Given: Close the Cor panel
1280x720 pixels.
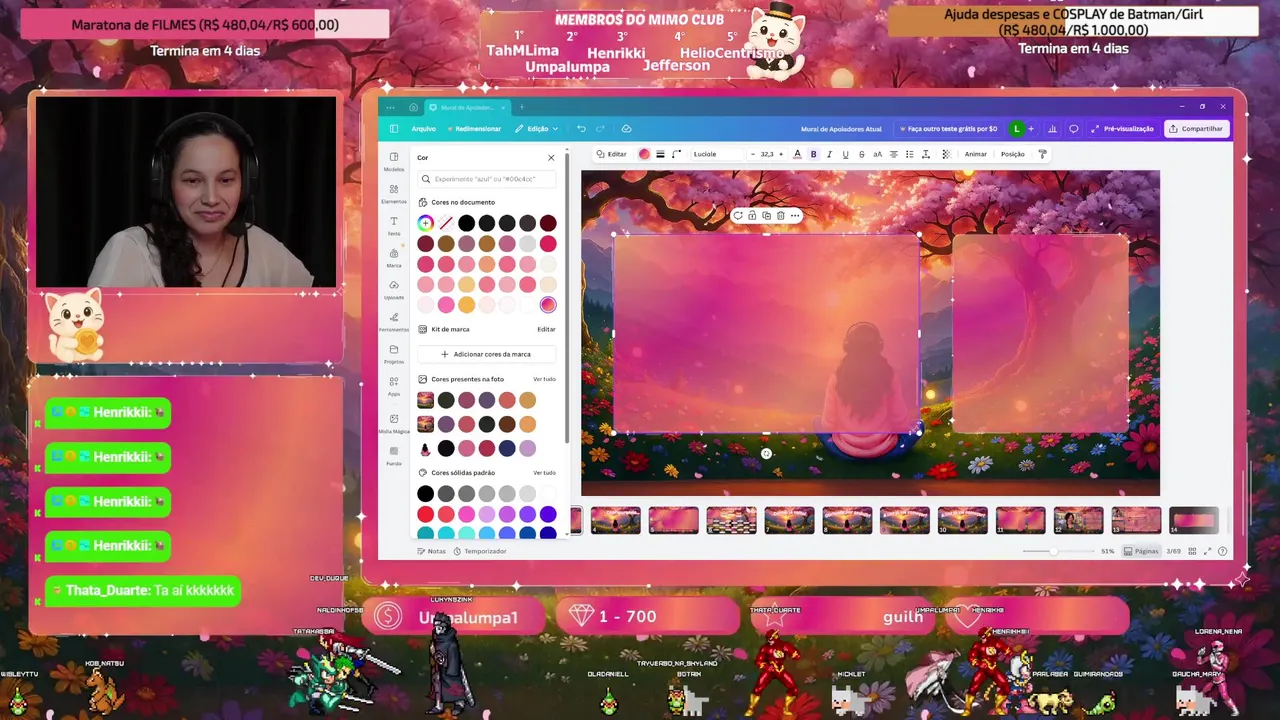Looking at the screenshot, I should pyautogui.click(x=551, y=157).
